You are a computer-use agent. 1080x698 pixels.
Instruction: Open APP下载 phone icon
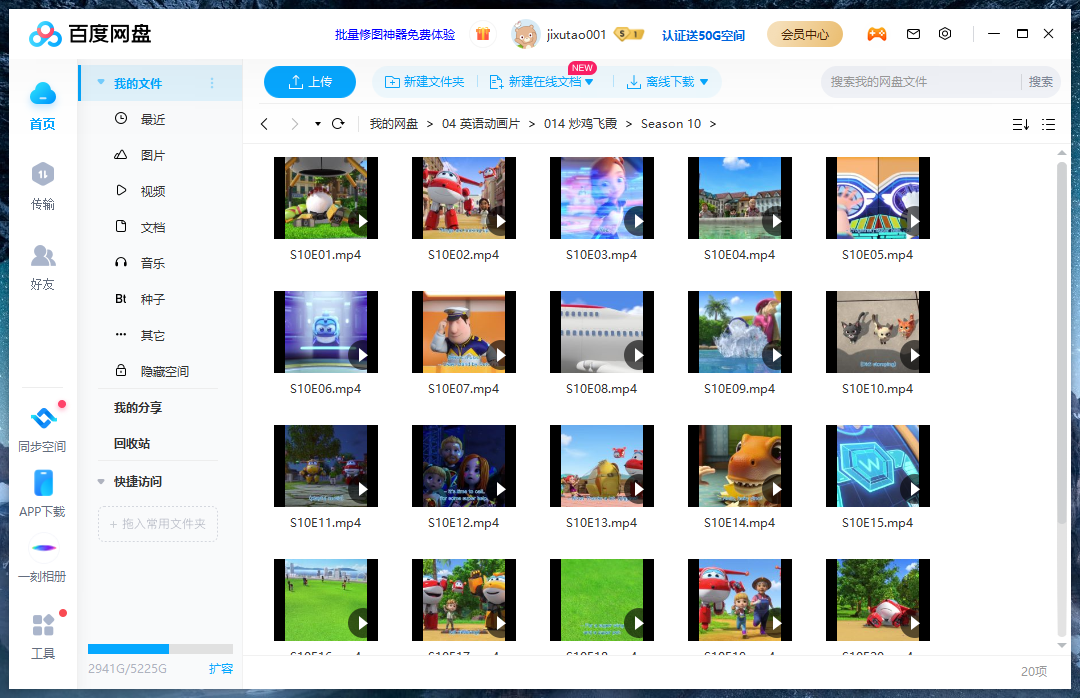(43, 483)
